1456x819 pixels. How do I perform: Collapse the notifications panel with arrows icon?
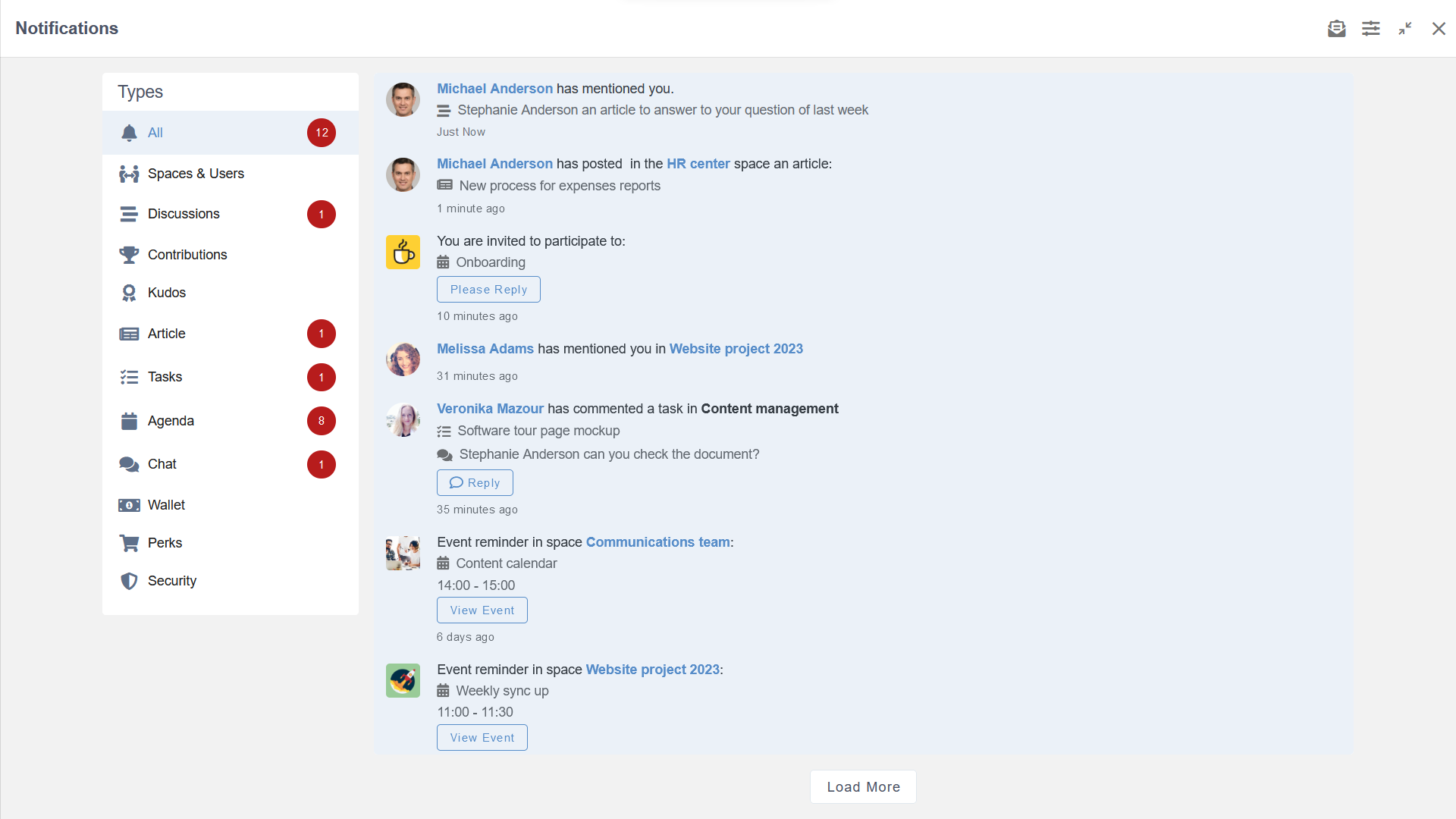(x=1405, y=29)
